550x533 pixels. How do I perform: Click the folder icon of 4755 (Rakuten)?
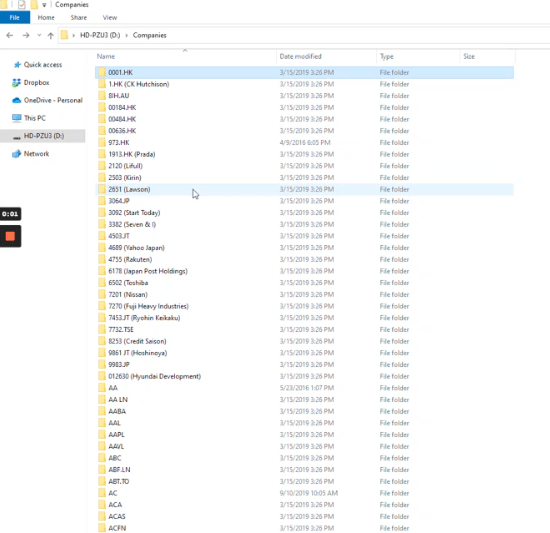[102, 259]
